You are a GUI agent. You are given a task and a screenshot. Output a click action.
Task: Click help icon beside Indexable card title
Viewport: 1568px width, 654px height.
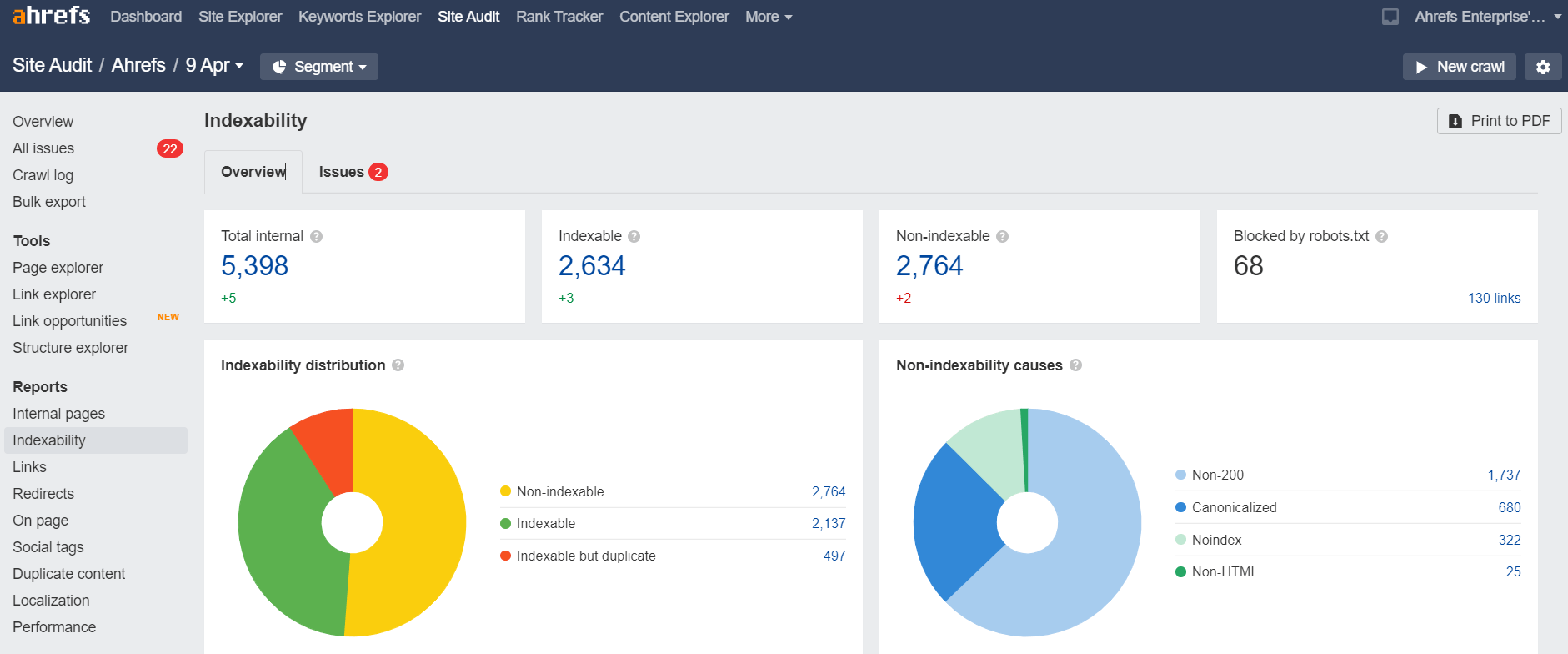click(x=634, y=237)
